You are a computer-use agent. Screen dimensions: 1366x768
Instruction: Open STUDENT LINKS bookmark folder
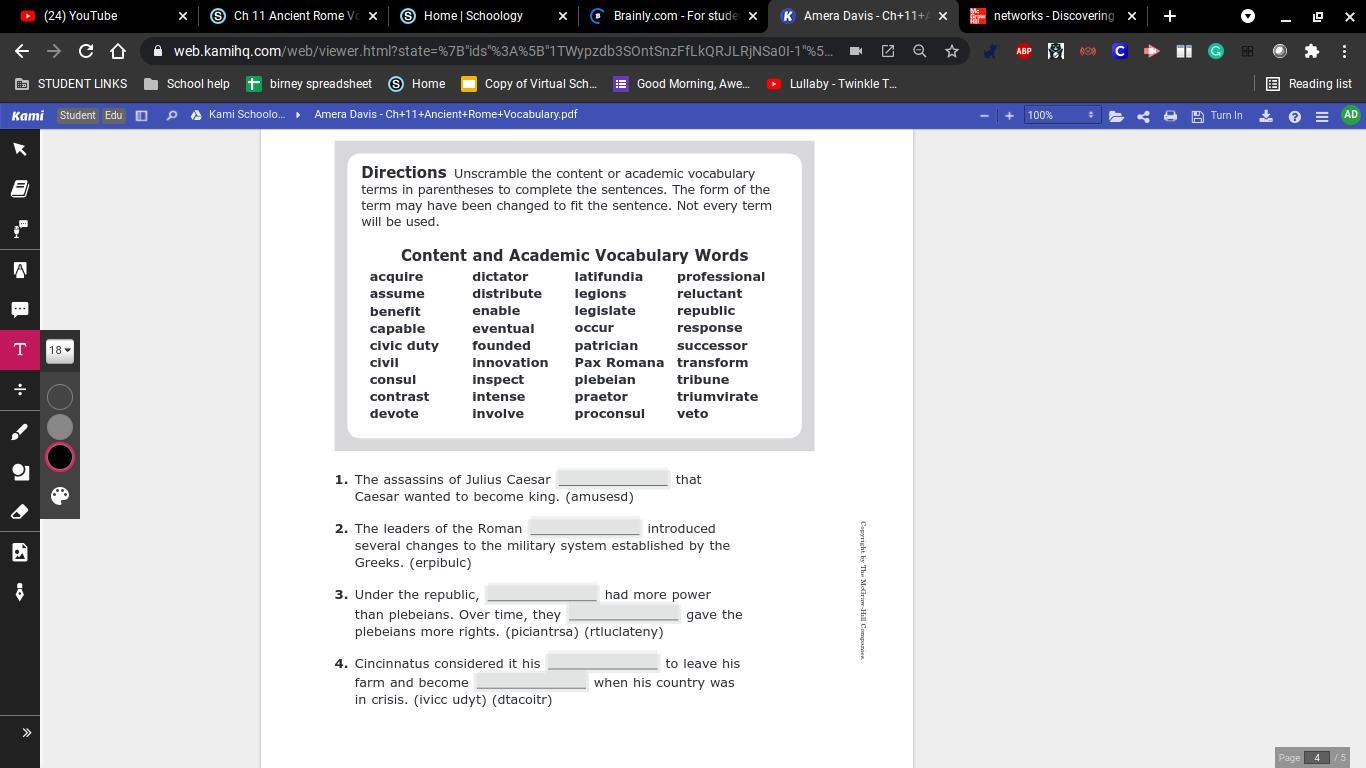[x=71, y=84]
